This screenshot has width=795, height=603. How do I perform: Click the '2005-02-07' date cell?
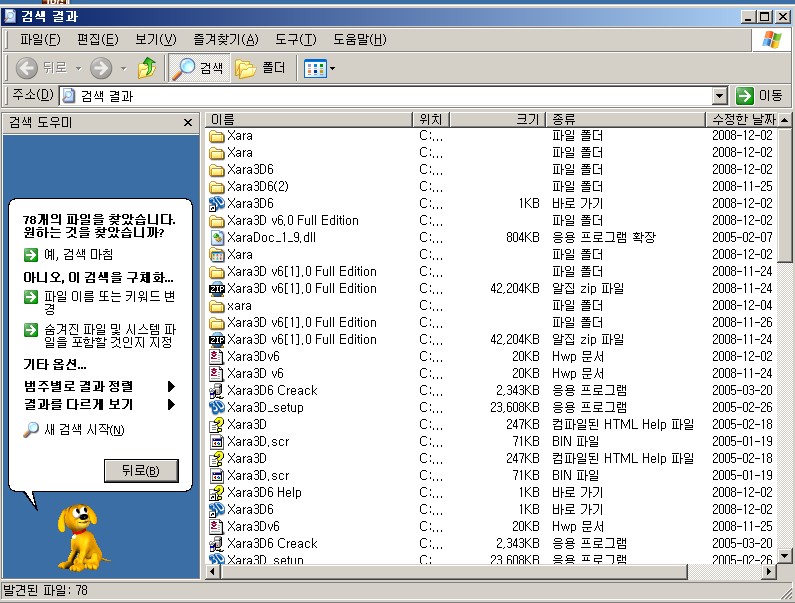click(742, 237)
